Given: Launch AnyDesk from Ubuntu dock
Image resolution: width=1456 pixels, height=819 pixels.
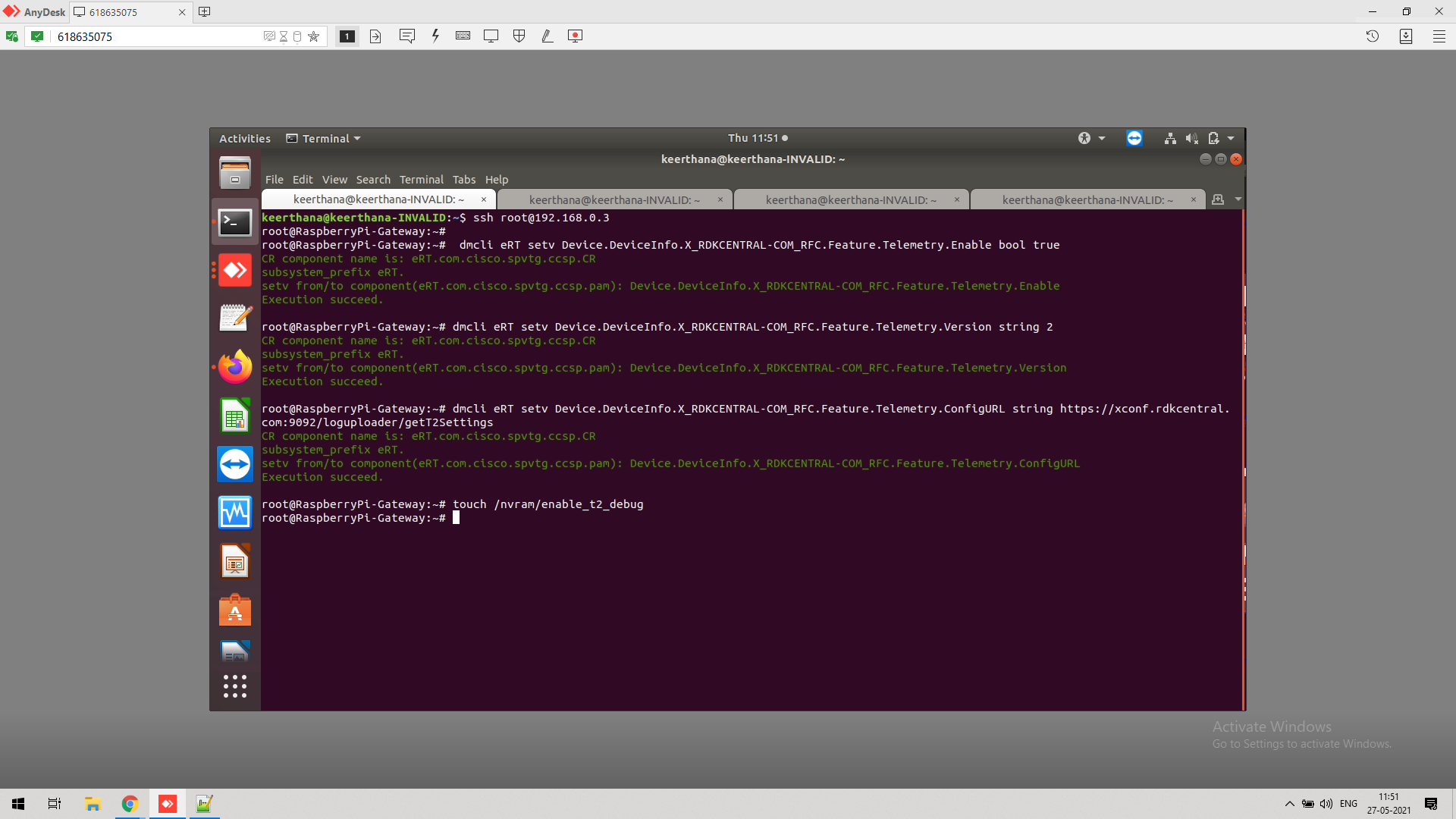Looking at the screenshot, I should pyautogui.click(x=235, y=271).
